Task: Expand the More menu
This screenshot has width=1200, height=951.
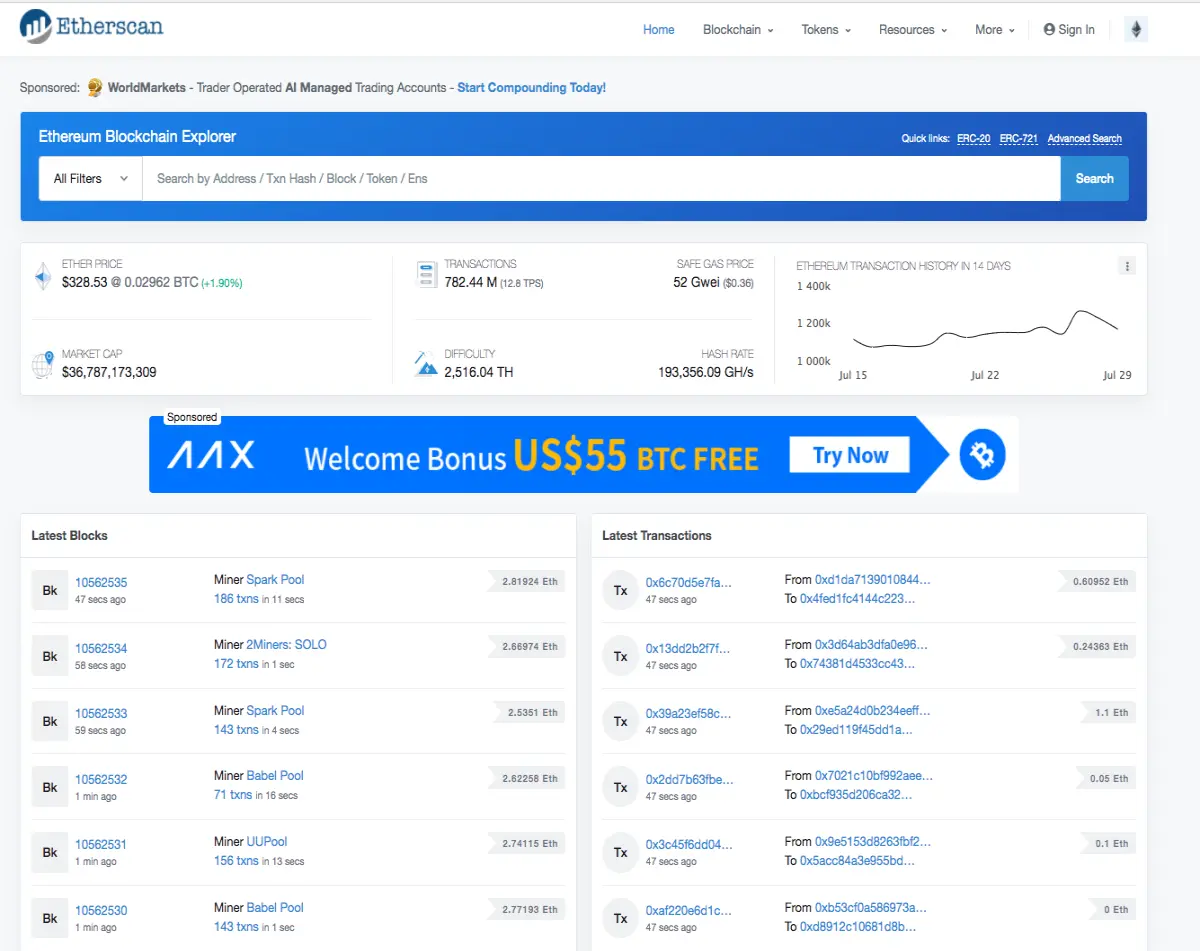Action: tap(995, 30)
